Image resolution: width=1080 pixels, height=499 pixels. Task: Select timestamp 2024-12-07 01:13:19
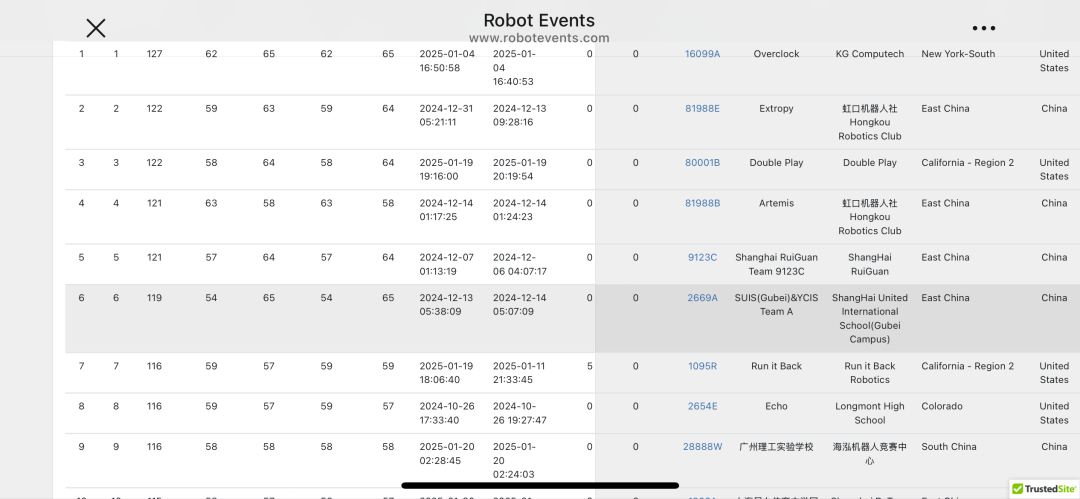pos(446,265)
